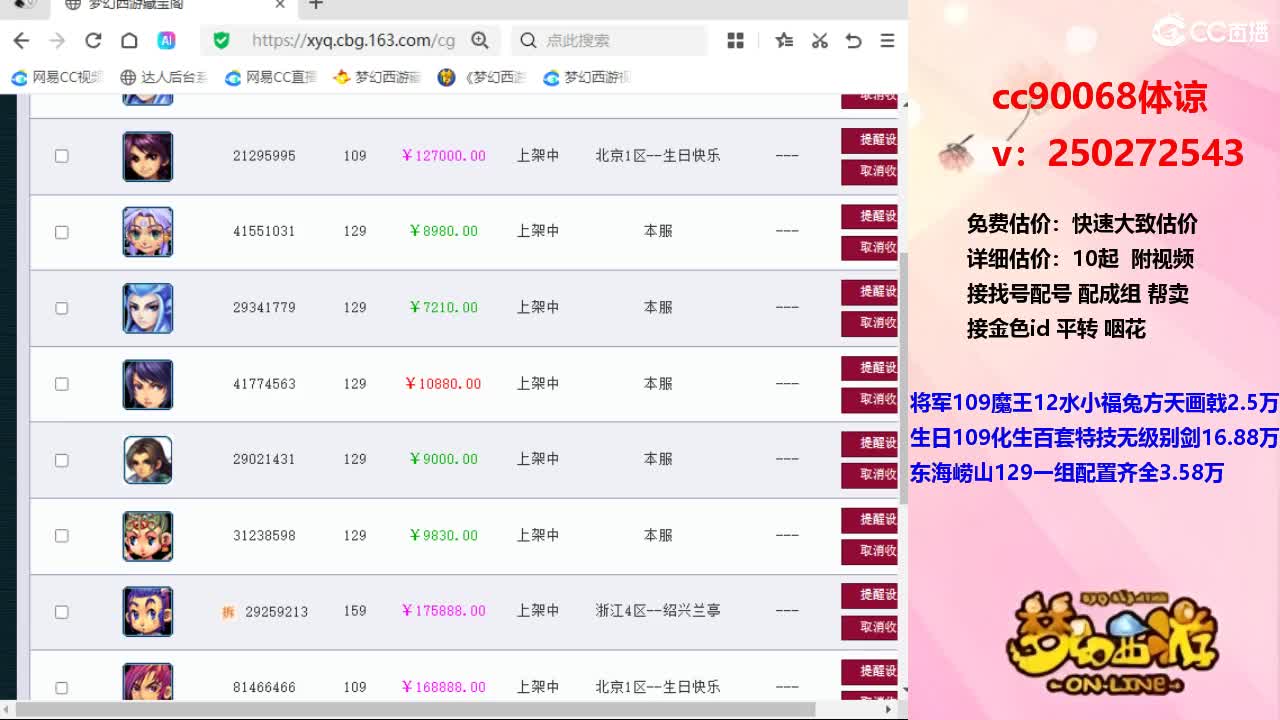This screenshot has width=1280, height=720.
Task: Tick checkbox for item 29021431
Action: click(x=61, y=460)
